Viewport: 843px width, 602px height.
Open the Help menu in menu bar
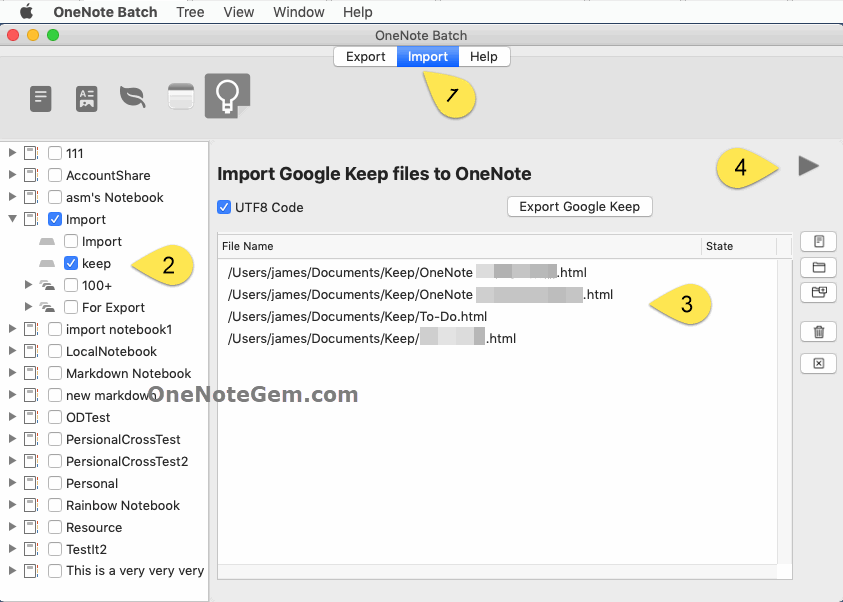click(358, 12)
